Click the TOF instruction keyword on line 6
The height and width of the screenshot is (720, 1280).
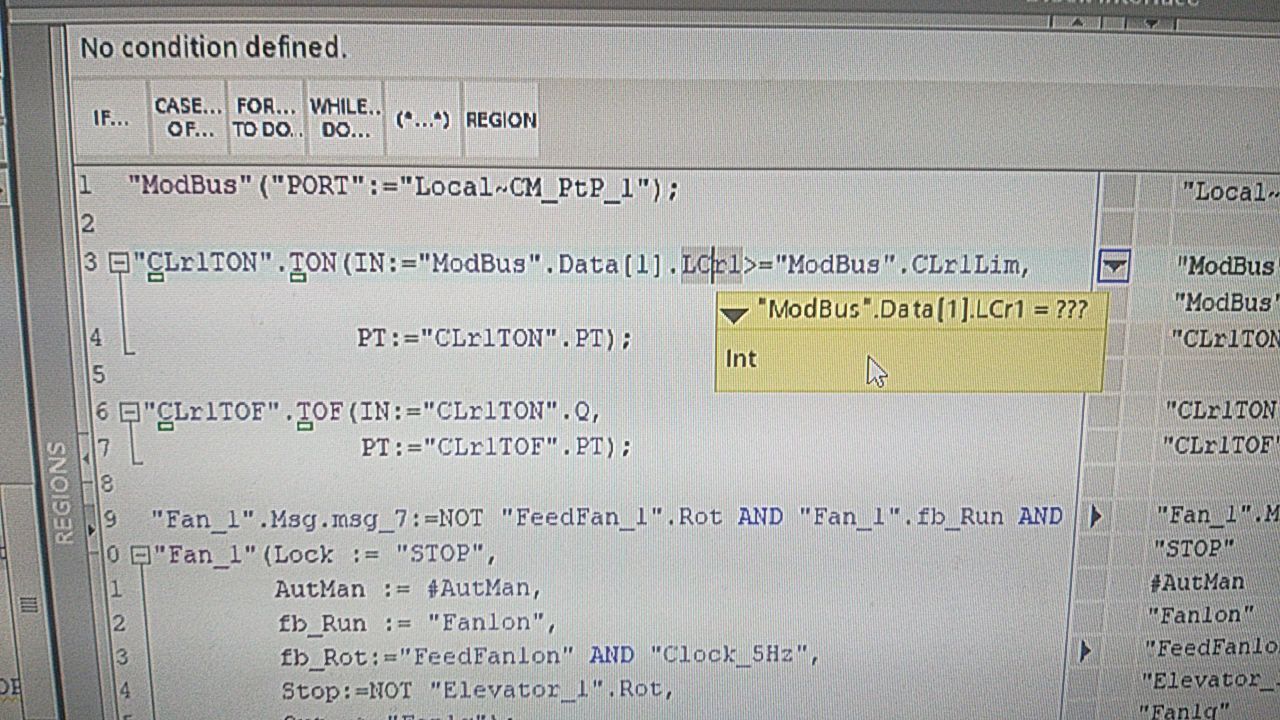point(320,410)
